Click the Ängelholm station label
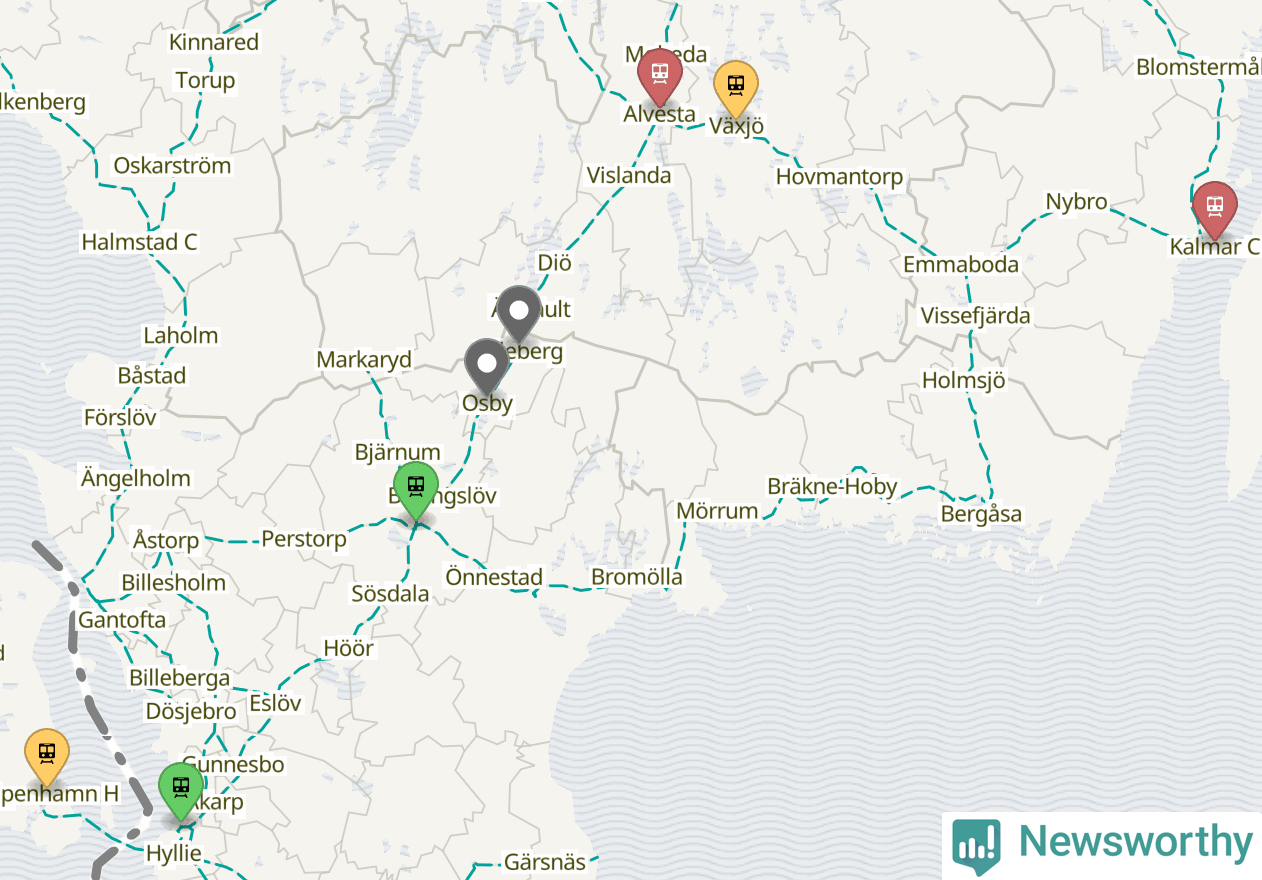This screenshot has width=1262, height=880. coord(136,478)
